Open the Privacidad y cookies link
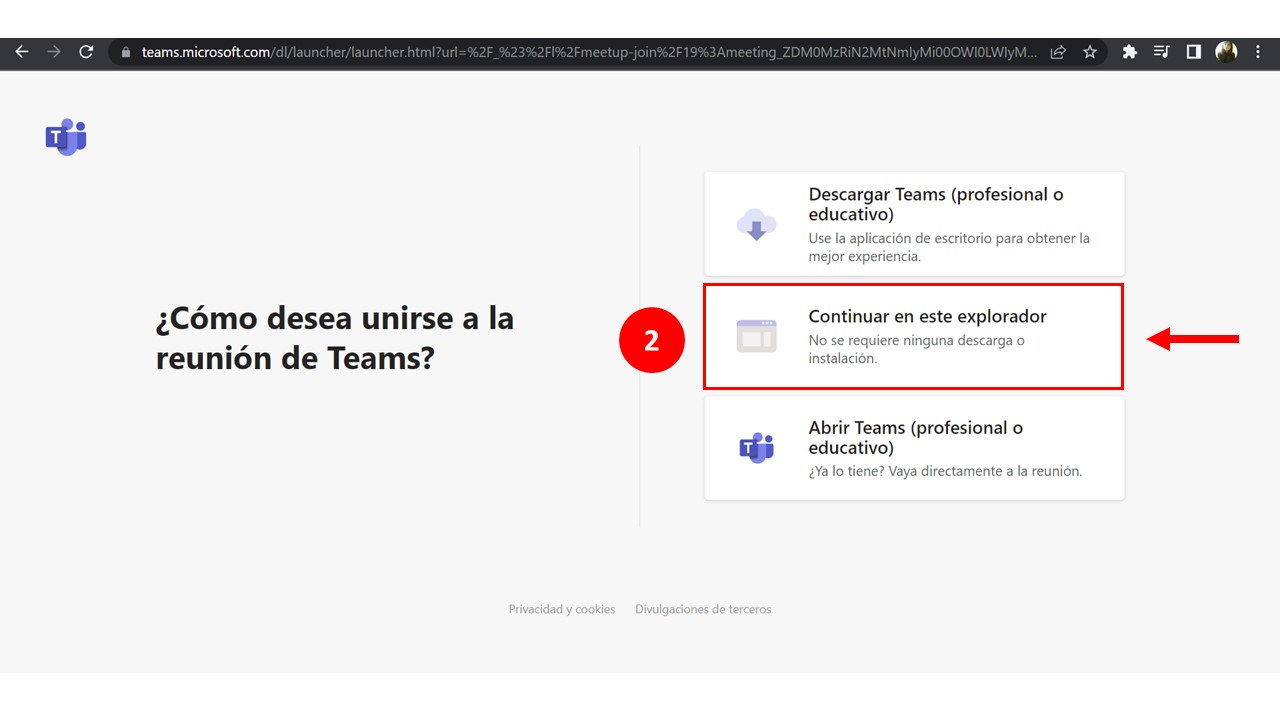The height and width of the screenshot is (720, 1280). tap(561, 608)
